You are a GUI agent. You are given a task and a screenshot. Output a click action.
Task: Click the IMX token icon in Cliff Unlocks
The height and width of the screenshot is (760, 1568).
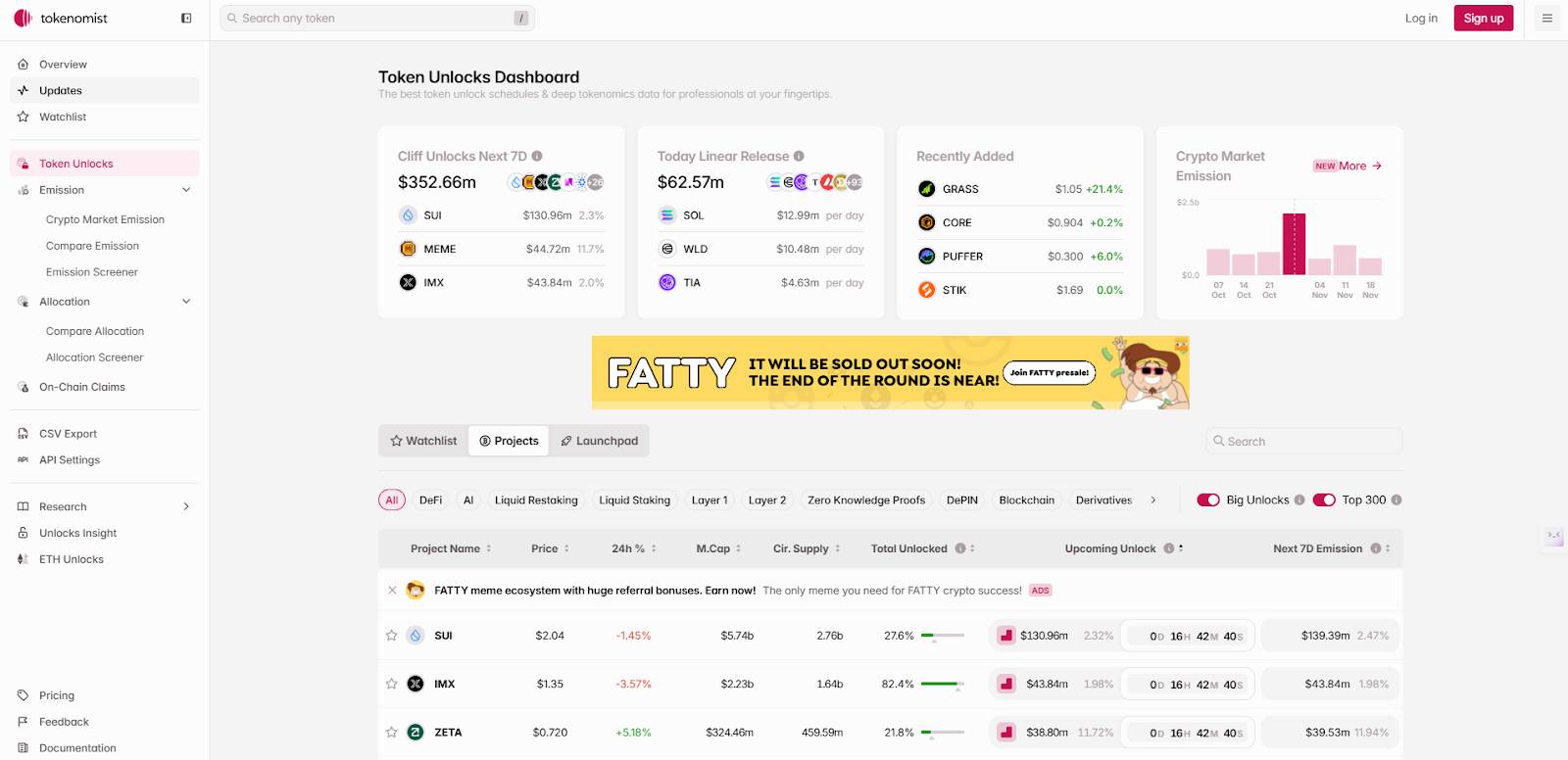(408, 282)
